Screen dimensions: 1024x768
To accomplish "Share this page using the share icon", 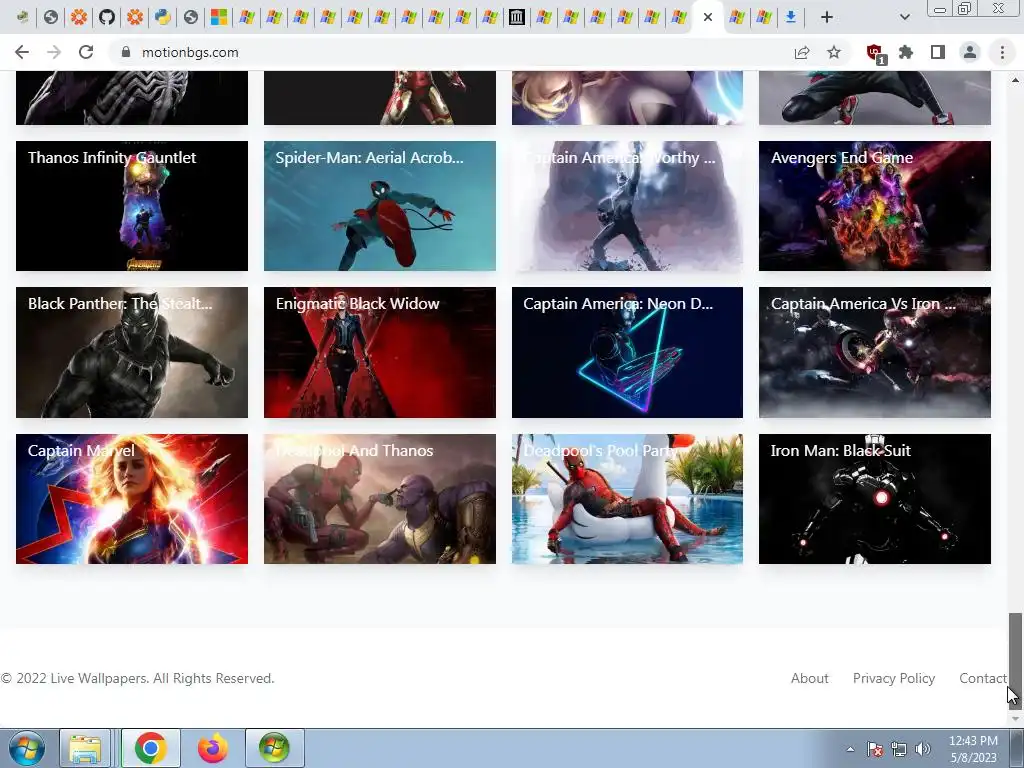I will (802, 52).
